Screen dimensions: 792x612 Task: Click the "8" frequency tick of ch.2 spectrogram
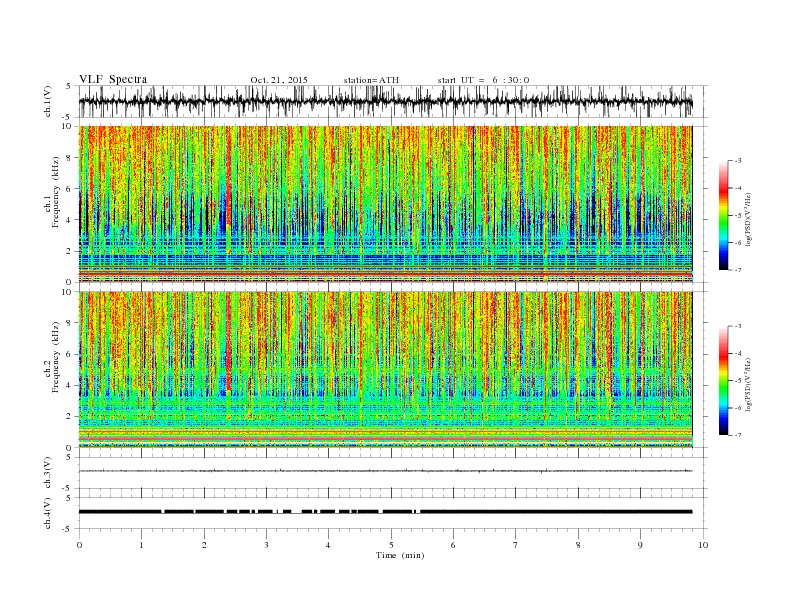click(70, 323)
